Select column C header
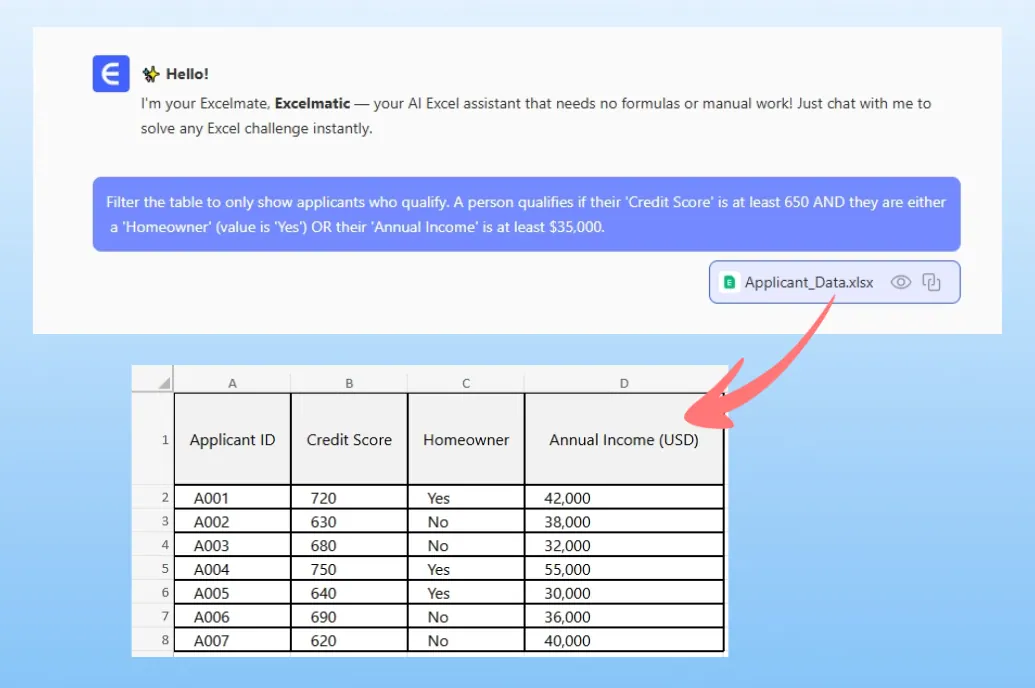 click(x=466, y=382)
